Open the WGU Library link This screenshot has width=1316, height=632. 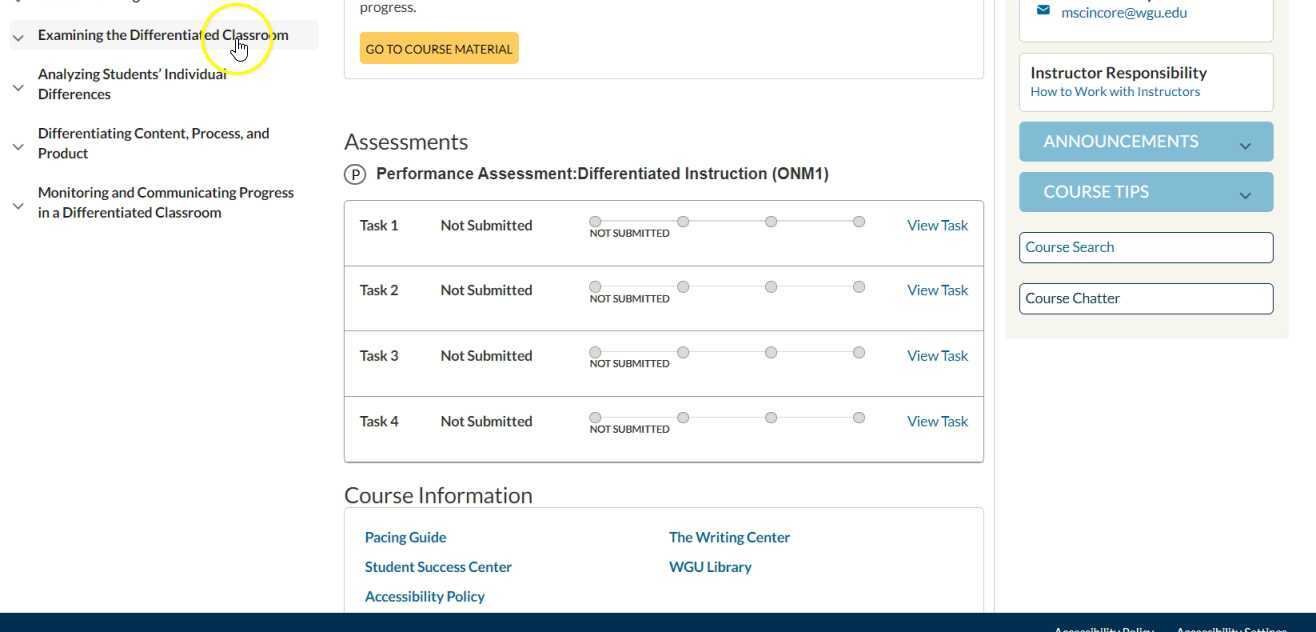pos(710,567)
